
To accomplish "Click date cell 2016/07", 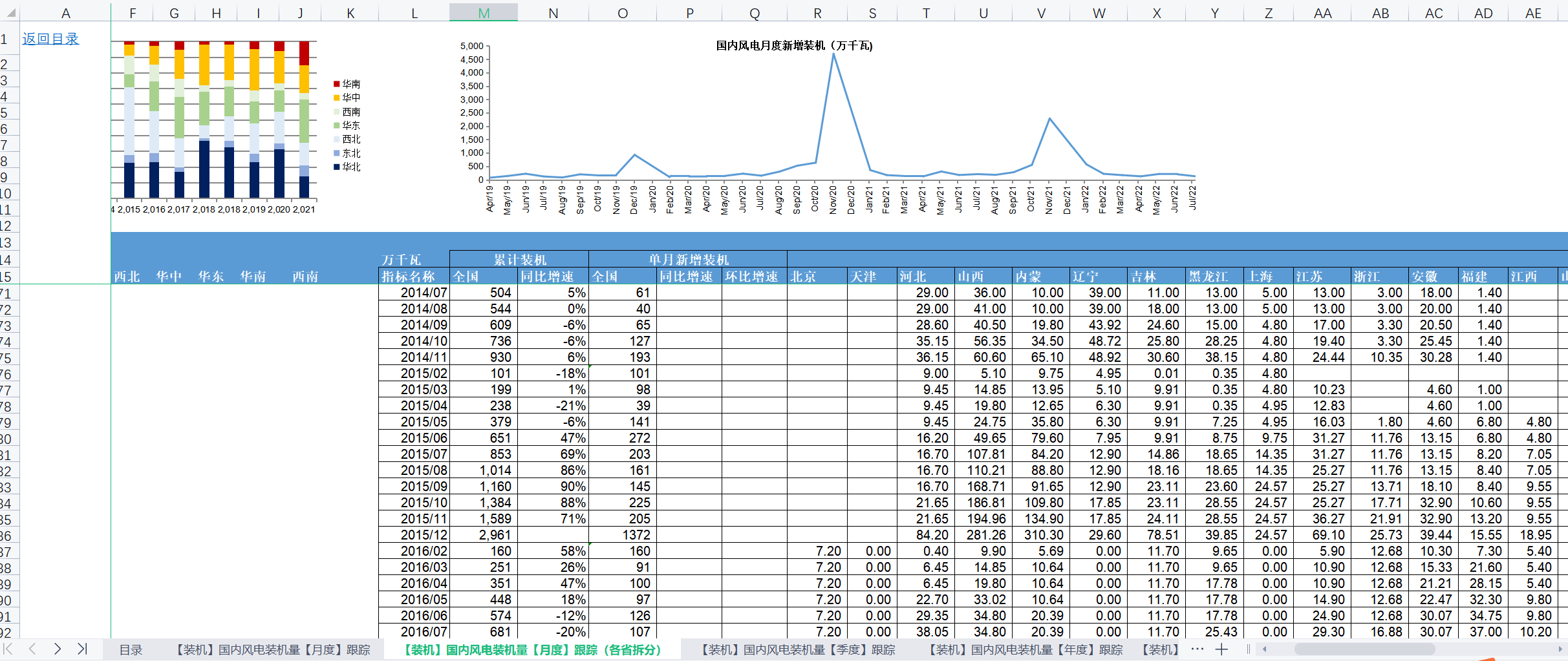I will (414, 631).
